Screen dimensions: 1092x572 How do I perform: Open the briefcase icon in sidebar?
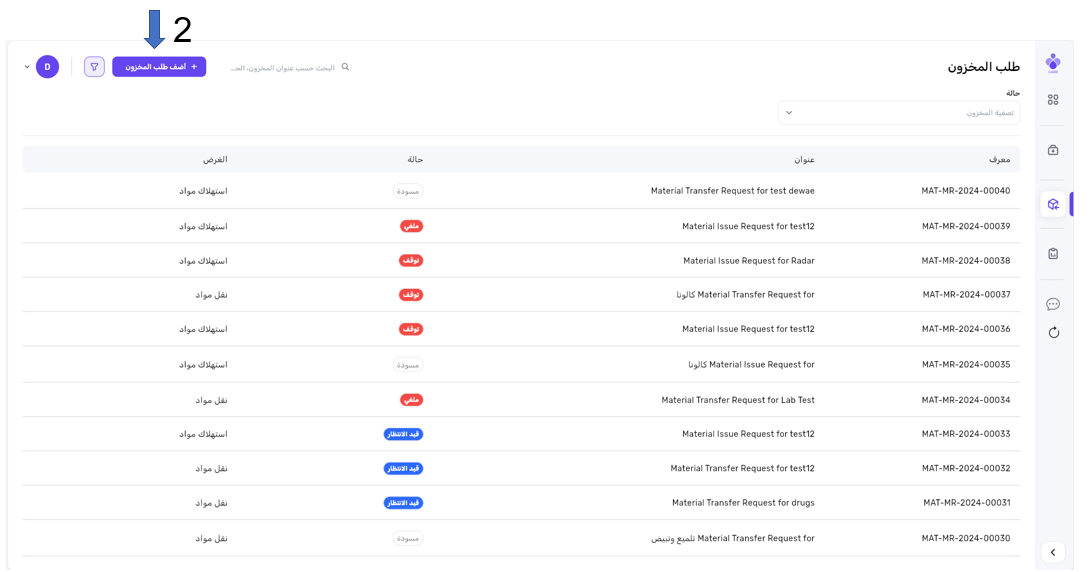tap(1053, 150)
